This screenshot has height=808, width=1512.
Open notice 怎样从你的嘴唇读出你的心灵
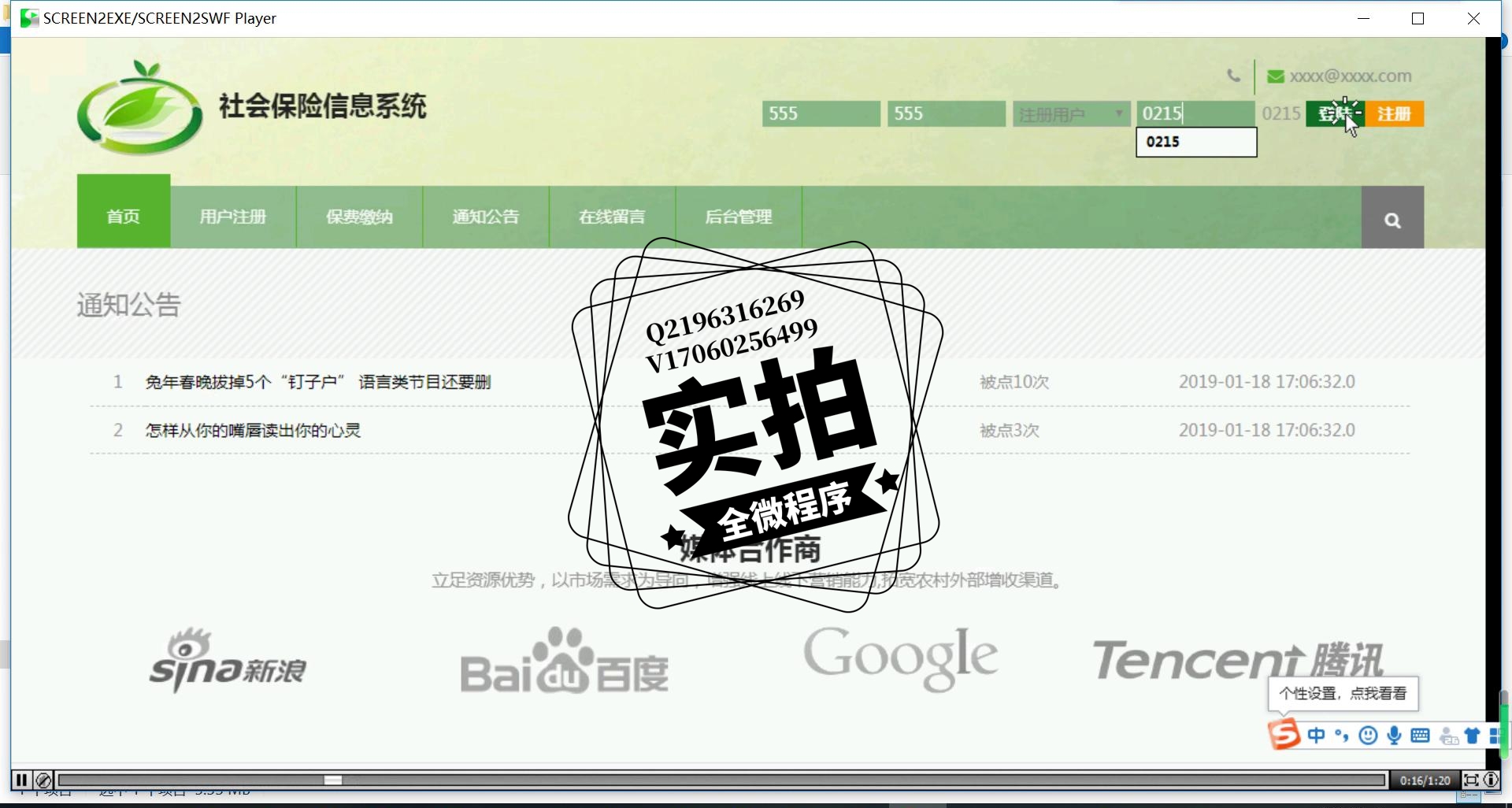tap(253, 431)
